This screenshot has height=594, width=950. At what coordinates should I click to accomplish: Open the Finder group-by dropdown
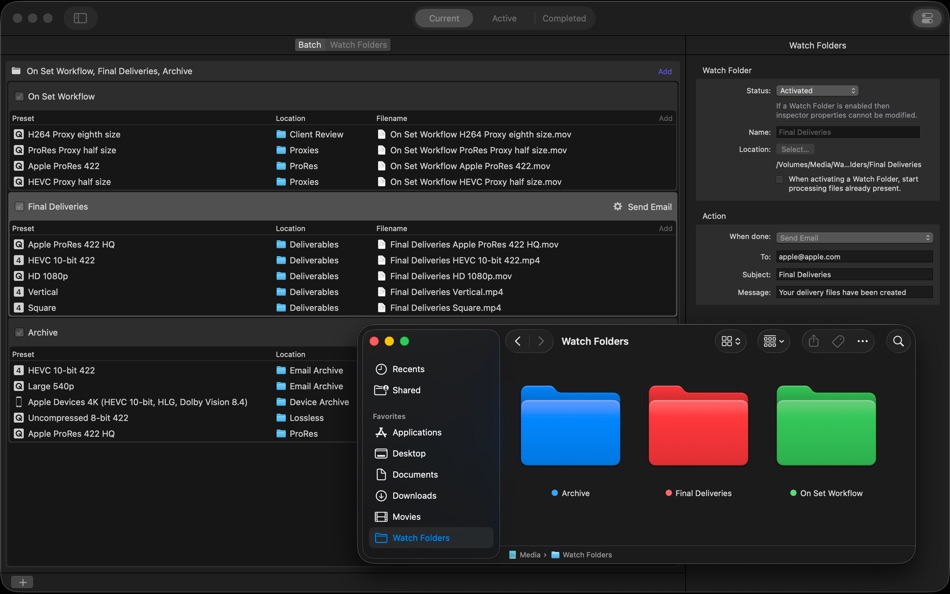(773, 341)
